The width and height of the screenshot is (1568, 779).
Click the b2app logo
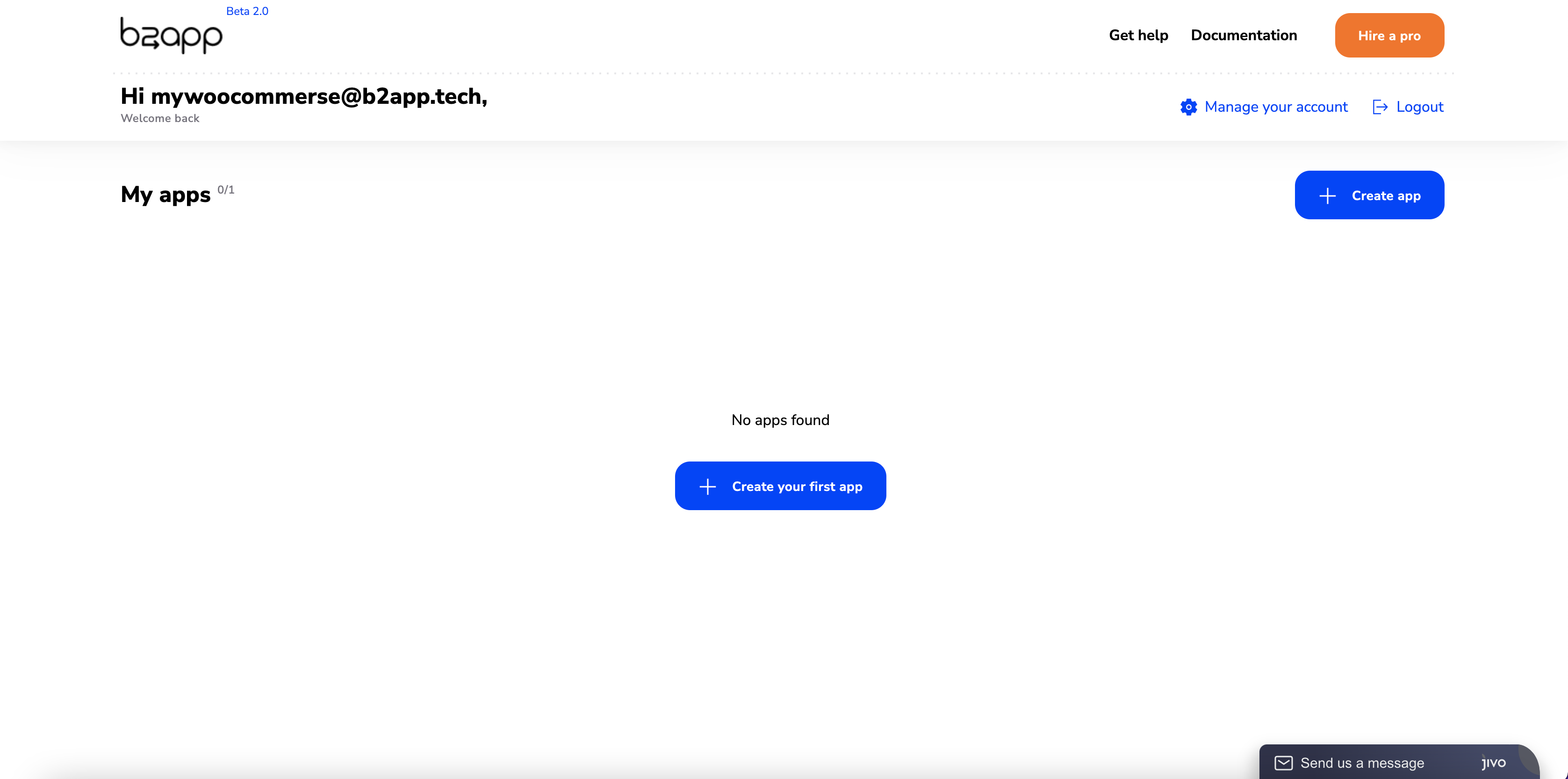(x=171, y=35)
